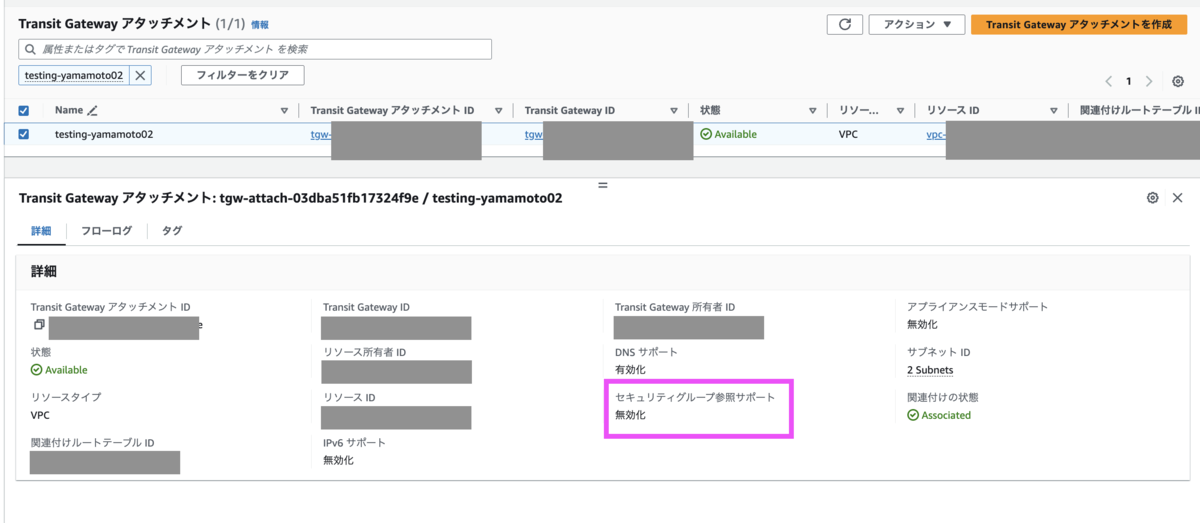The width and height of the screenshot is (1200, 523).
Task: Open table preferences gear beside pagination
Action: pyautogui.click(x=1178, y=81)
